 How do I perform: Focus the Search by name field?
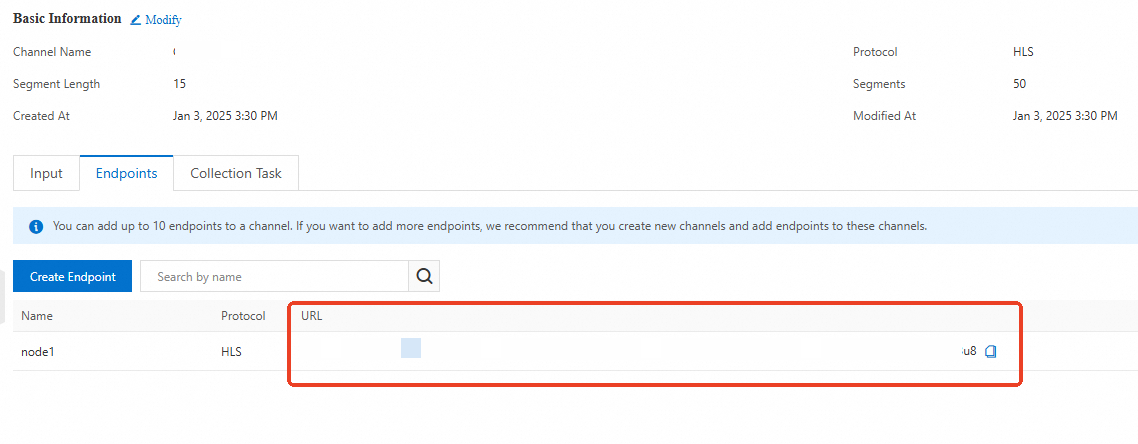275,276
